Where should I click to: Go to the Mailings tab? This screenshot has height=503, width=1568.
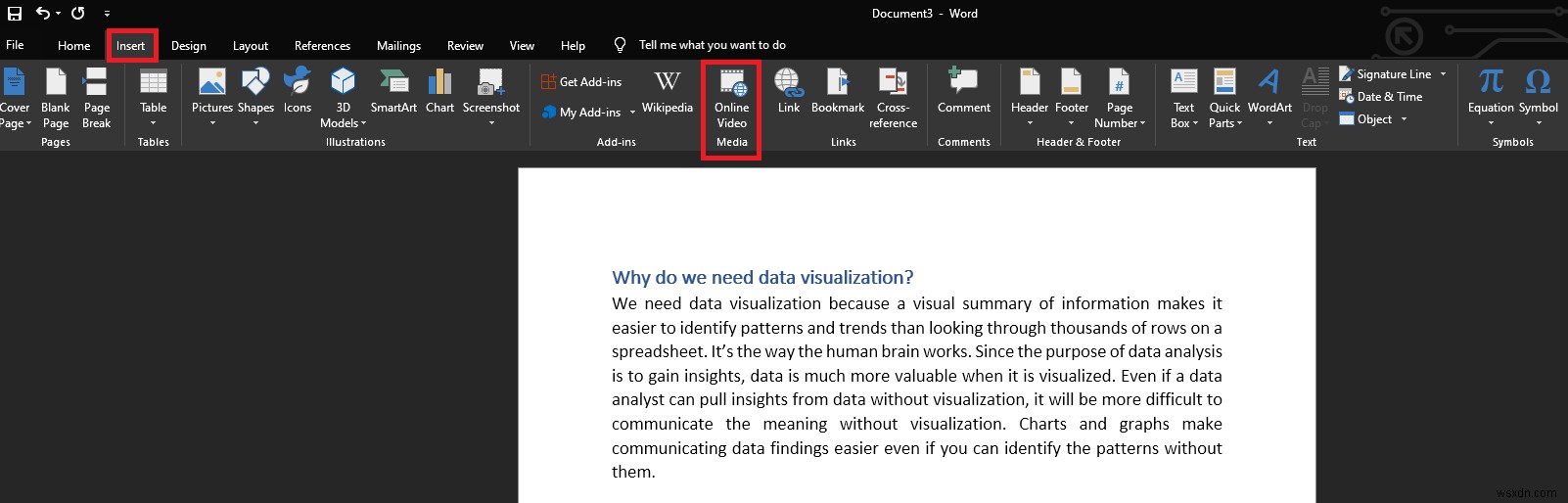point(398,45)
